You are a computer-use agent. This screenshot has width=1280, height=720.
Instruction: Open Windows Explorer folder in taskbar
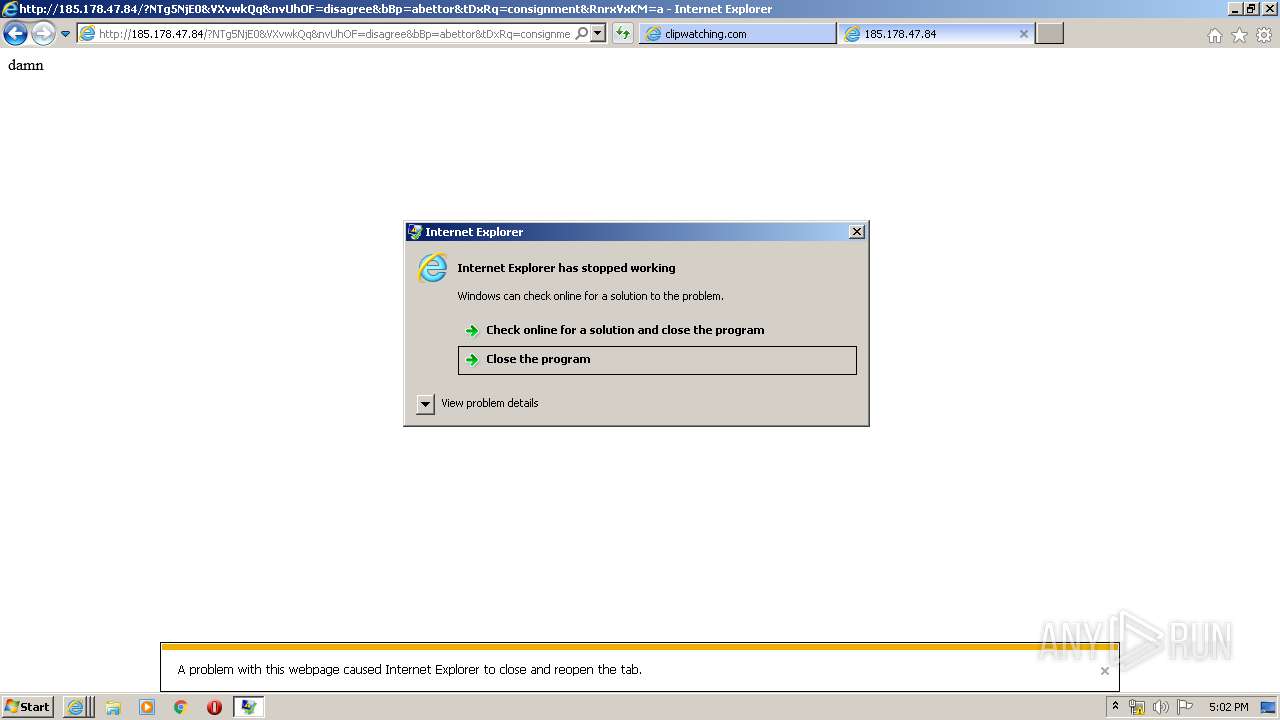(113, 707)
